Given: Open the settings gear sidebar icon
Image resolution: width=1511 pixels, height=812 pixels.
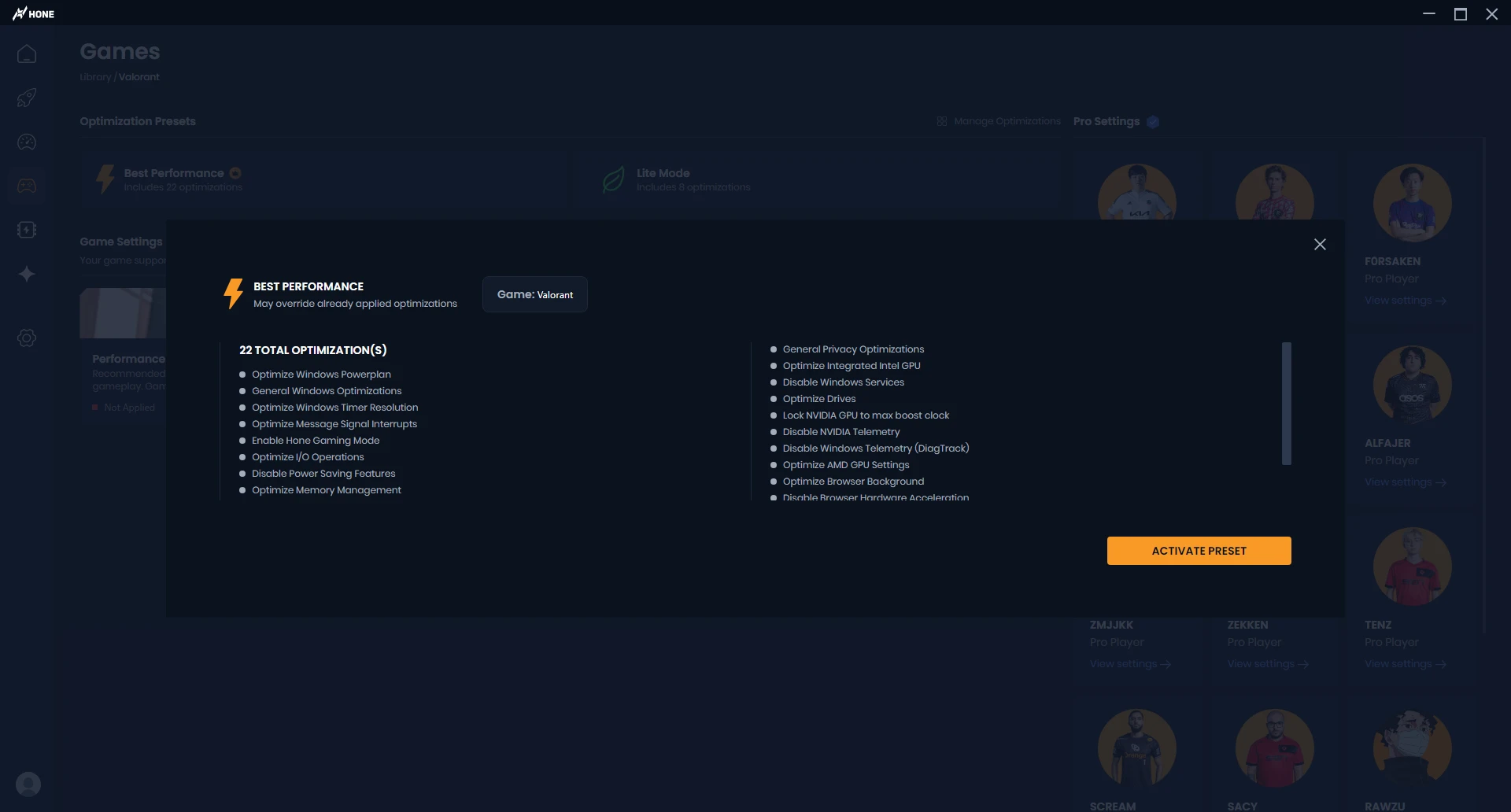Looking at the screenshot, I should pyautogui.click(x=27, y=338).
